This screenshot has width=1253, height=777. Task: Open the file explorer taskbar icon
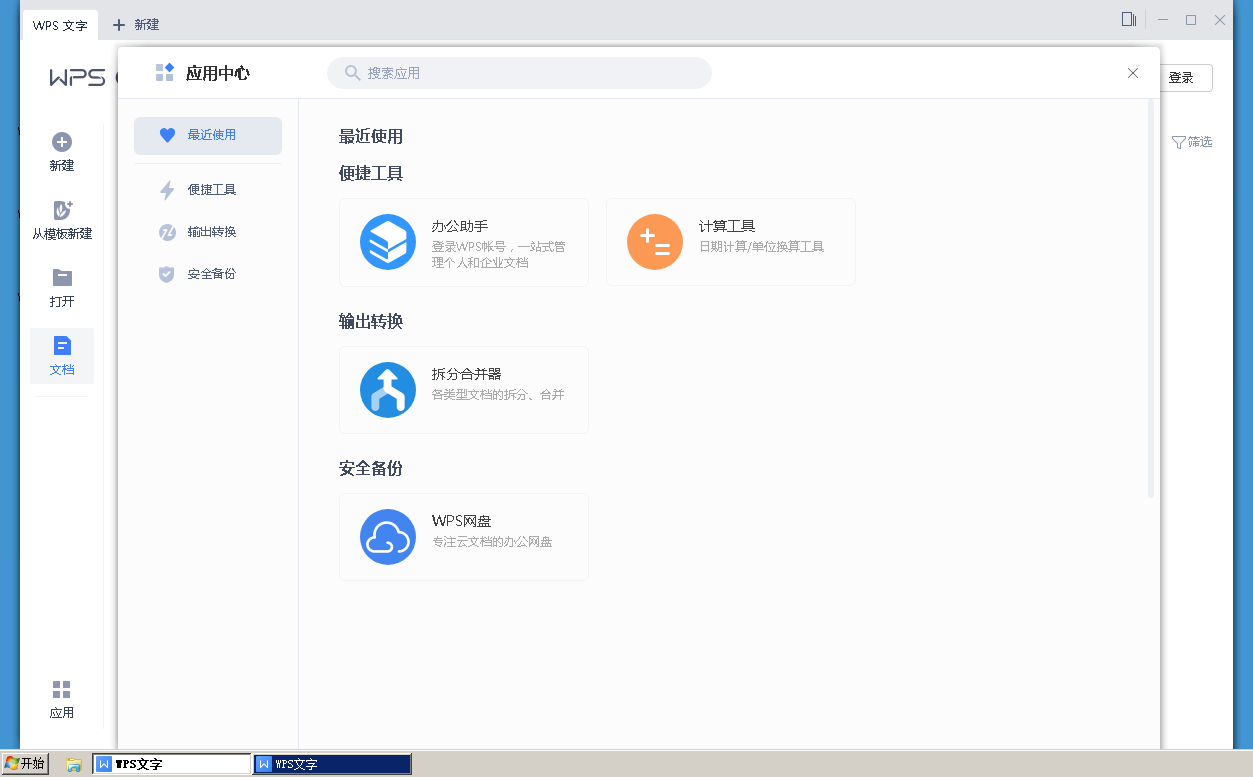[73, 764]
